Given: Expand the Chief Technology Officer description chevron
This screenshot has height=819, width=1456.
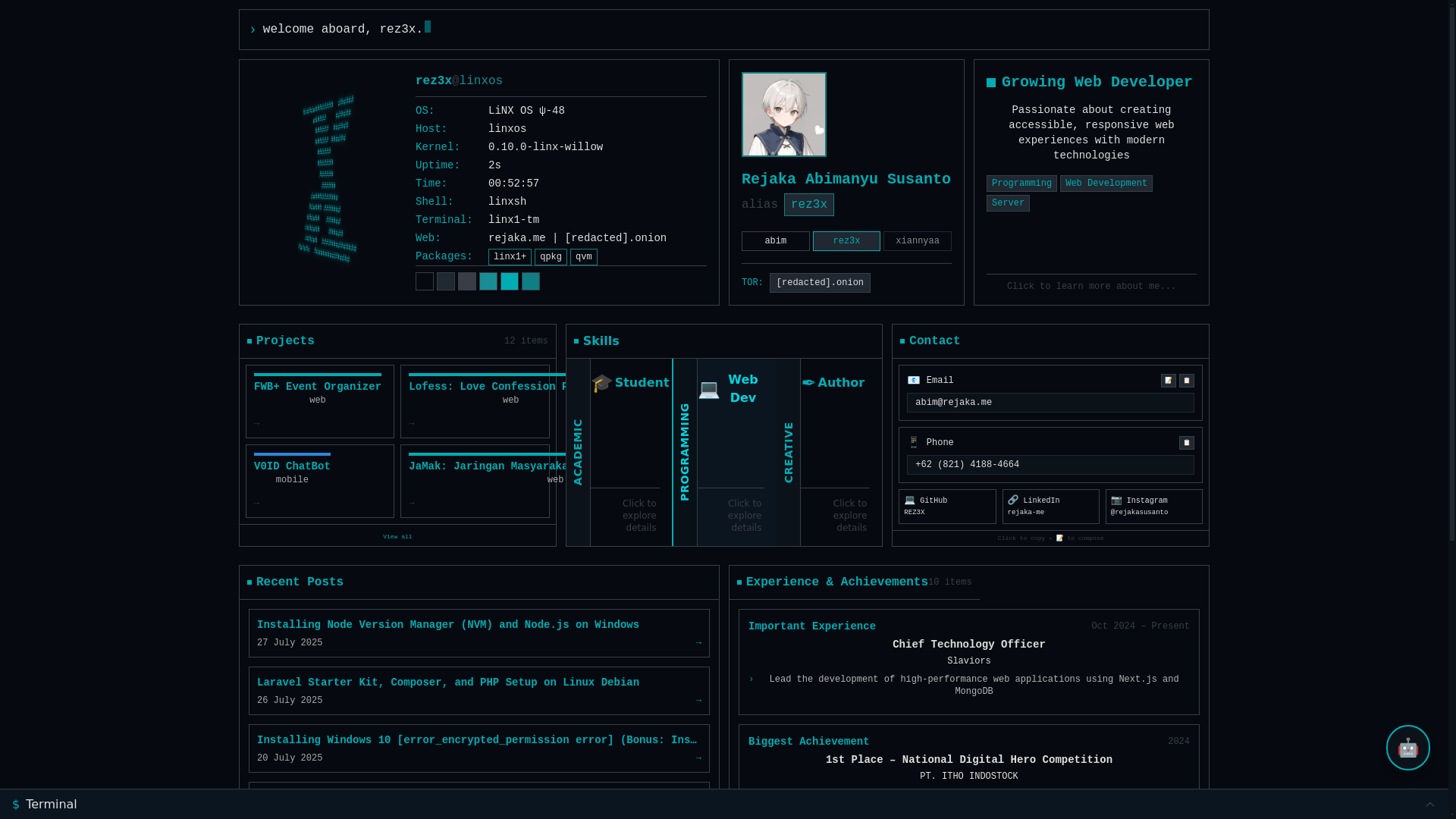Looking at the screenshot, I should [752, 680].
